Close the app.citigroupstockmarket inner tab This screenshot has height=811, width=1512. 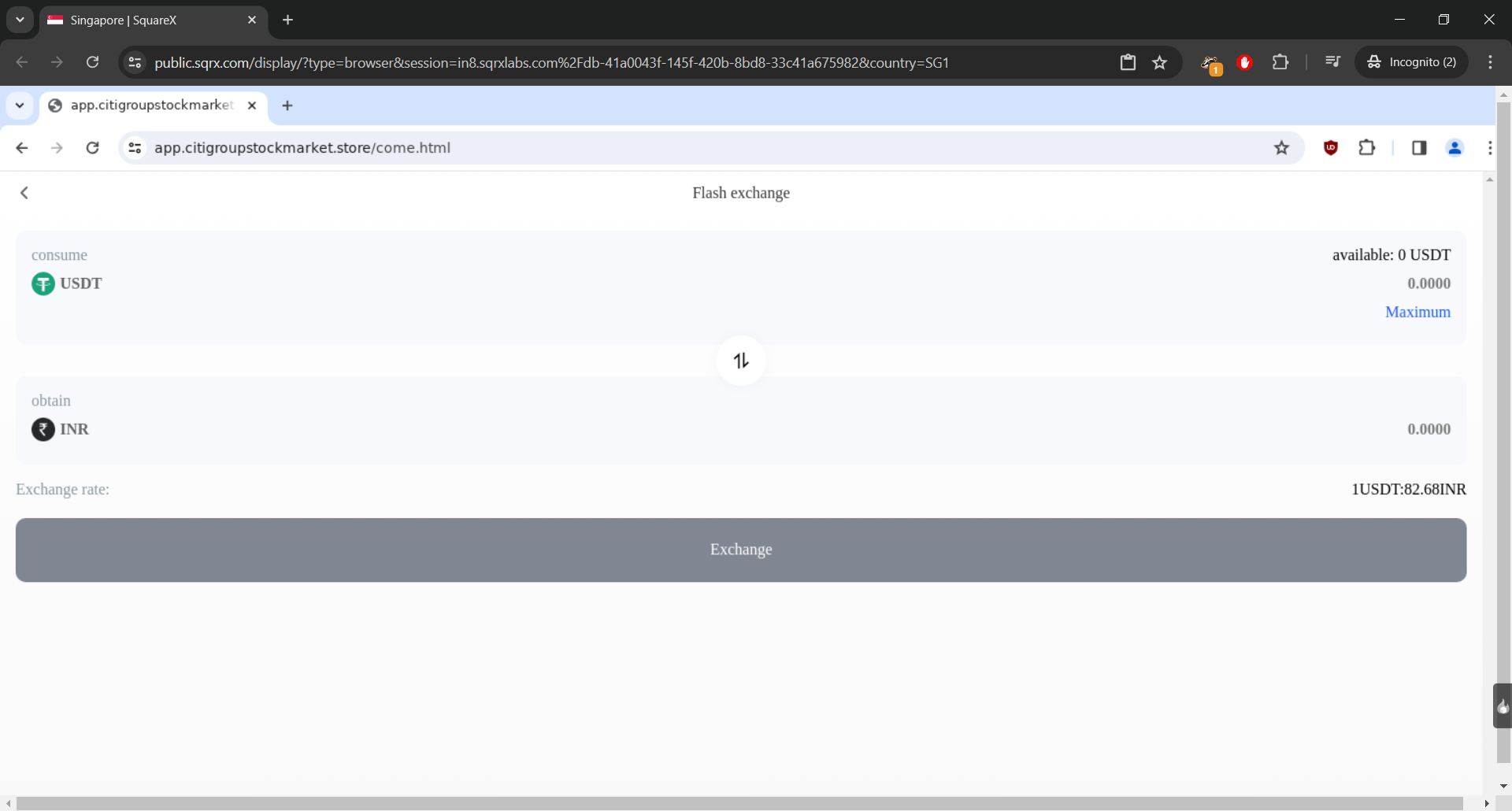tap(252, 106)
